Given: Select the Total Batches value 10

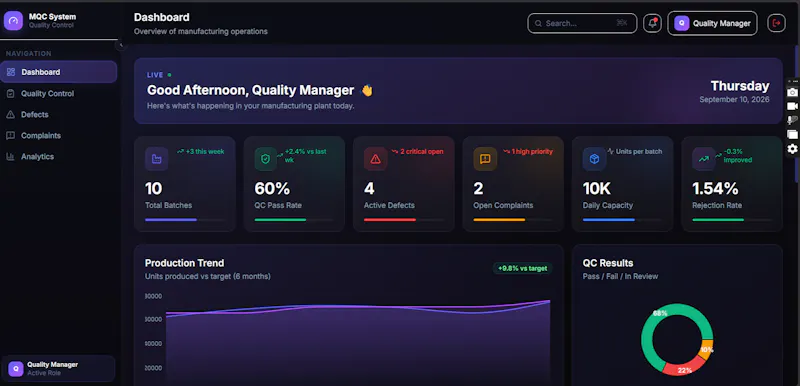Looking at the screenshot, I should click(154, 189).
